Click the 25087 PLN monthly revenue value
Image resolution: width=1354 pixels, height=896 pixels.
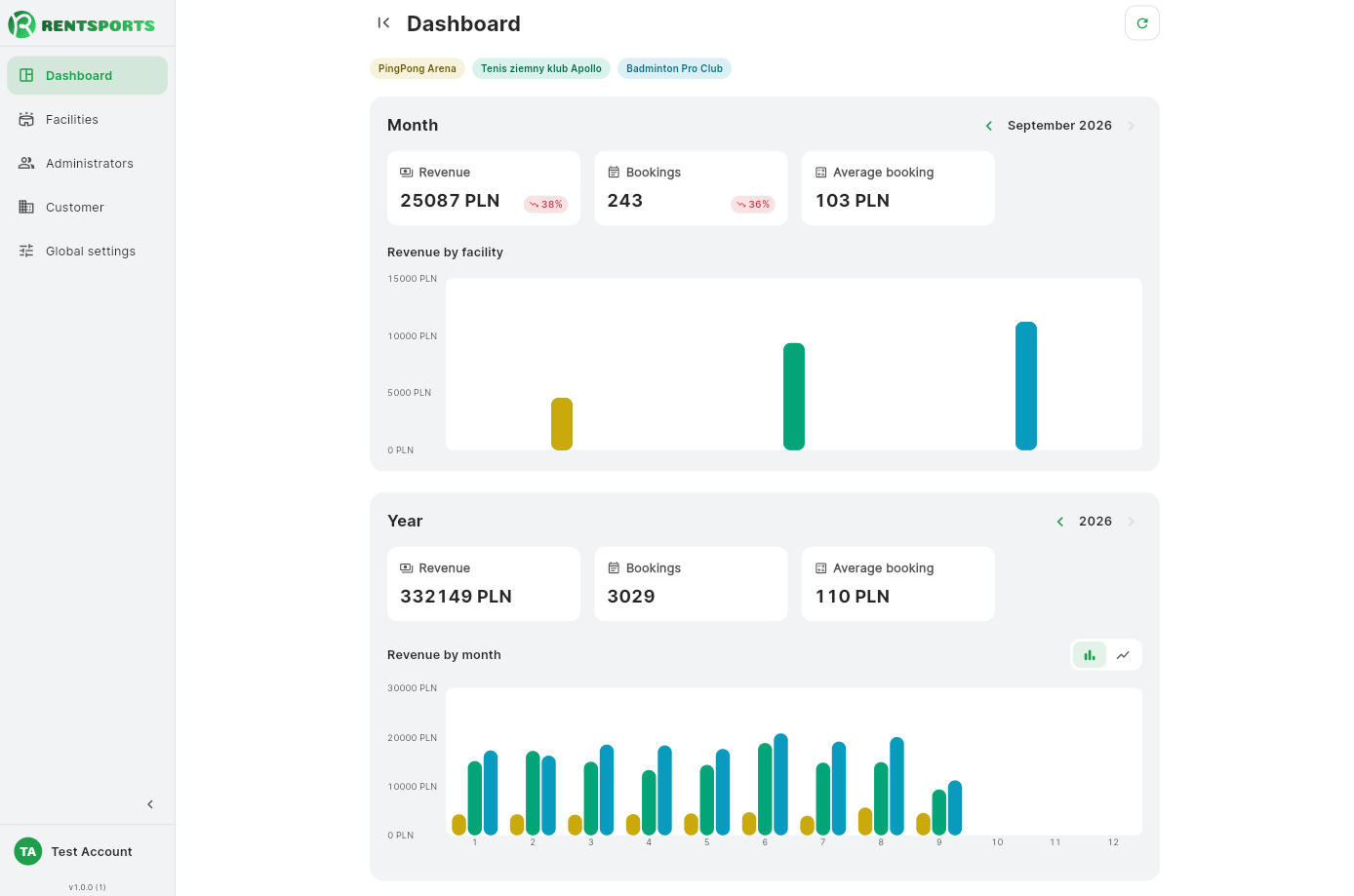coord(450,201)
